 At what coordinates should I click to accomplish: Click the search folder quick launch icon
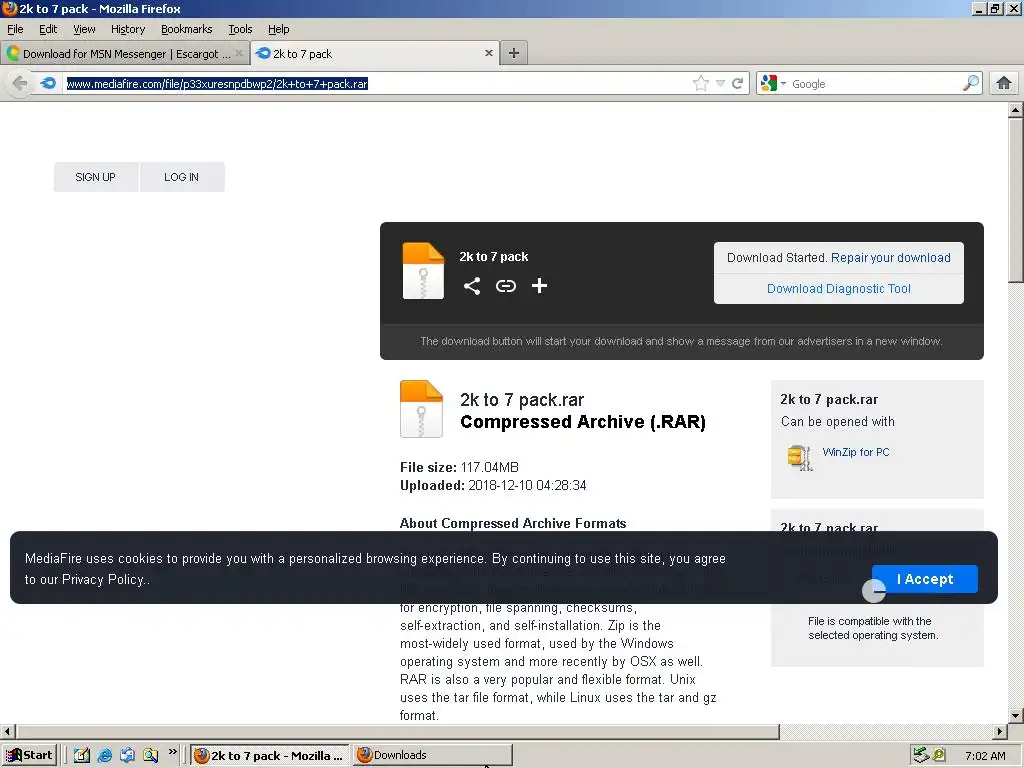pyautogui.click(x=150, y=756)
